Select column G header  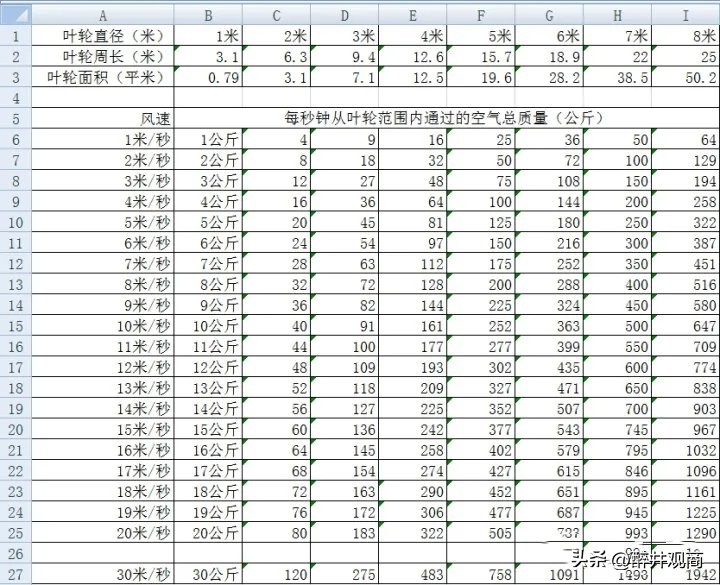tap(549, 16)
